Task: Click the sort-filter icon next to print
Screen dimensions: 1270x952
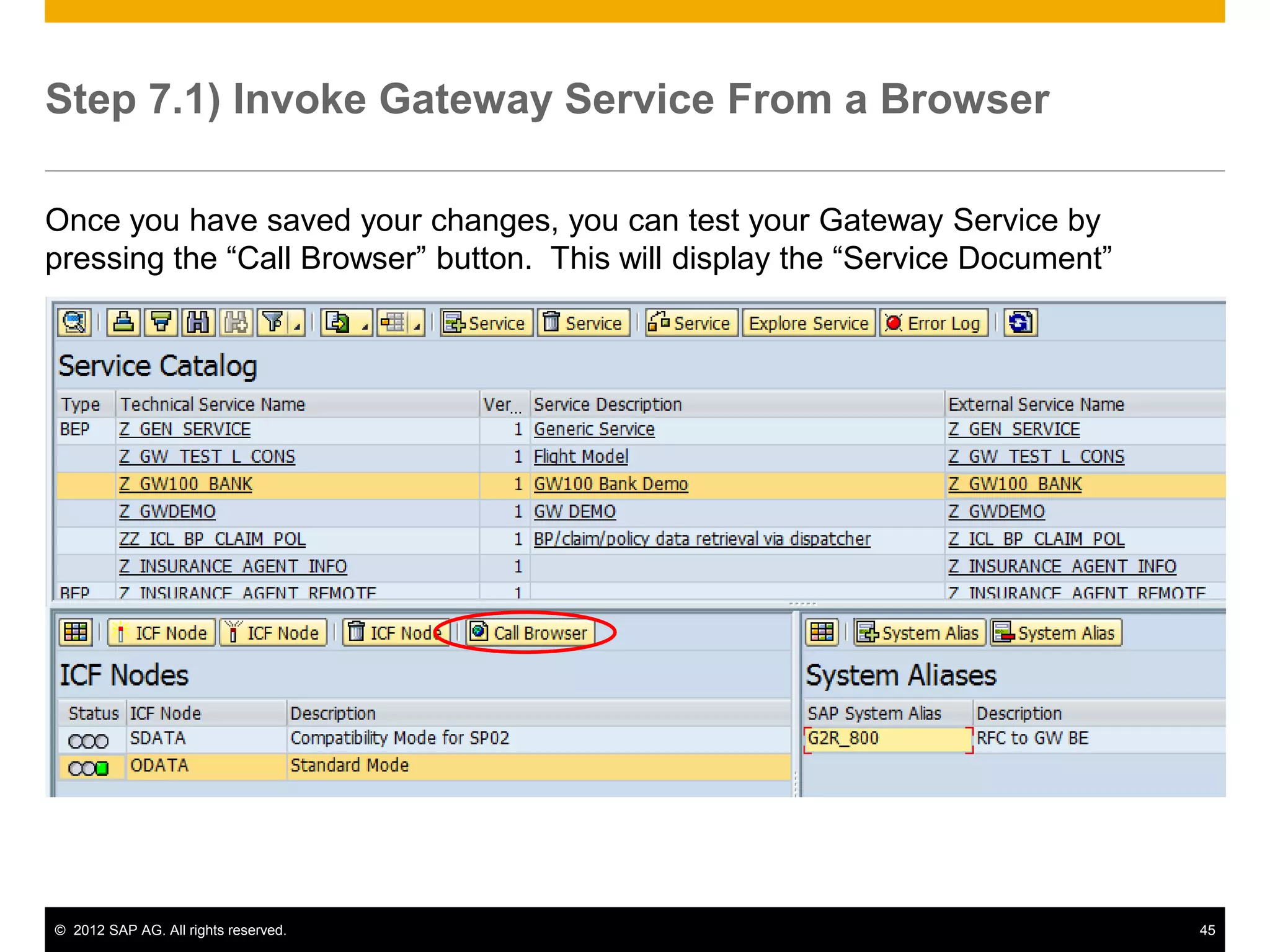Action: tap(161, 323)
